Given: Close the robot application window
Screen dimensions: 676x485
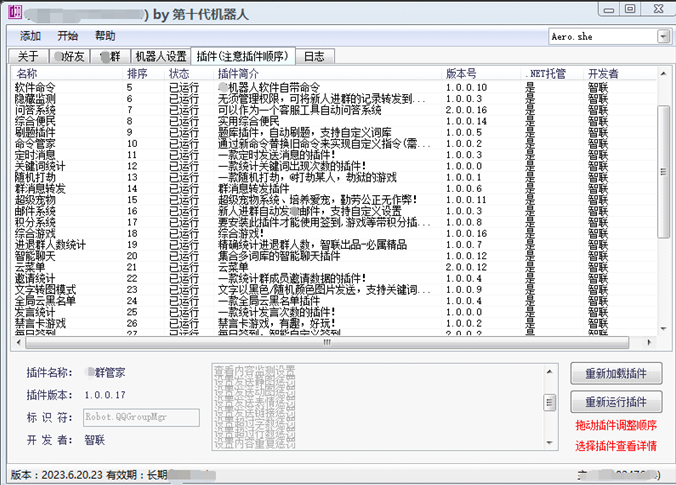Looking at the screenshot, I should tap(655, 11).
